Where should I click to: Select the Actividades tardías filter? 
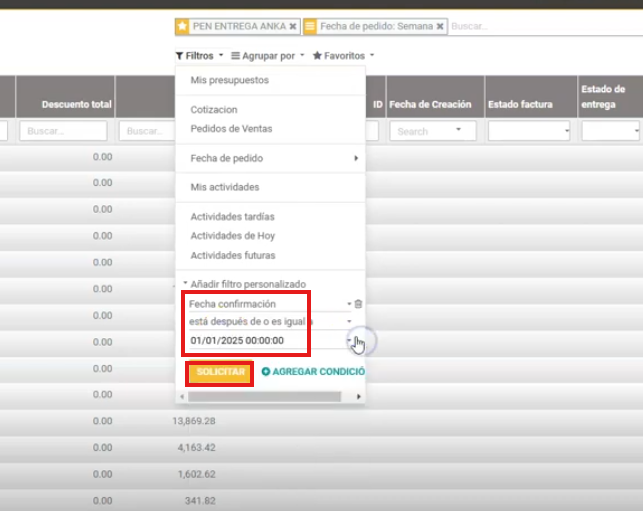click(233, 217)
